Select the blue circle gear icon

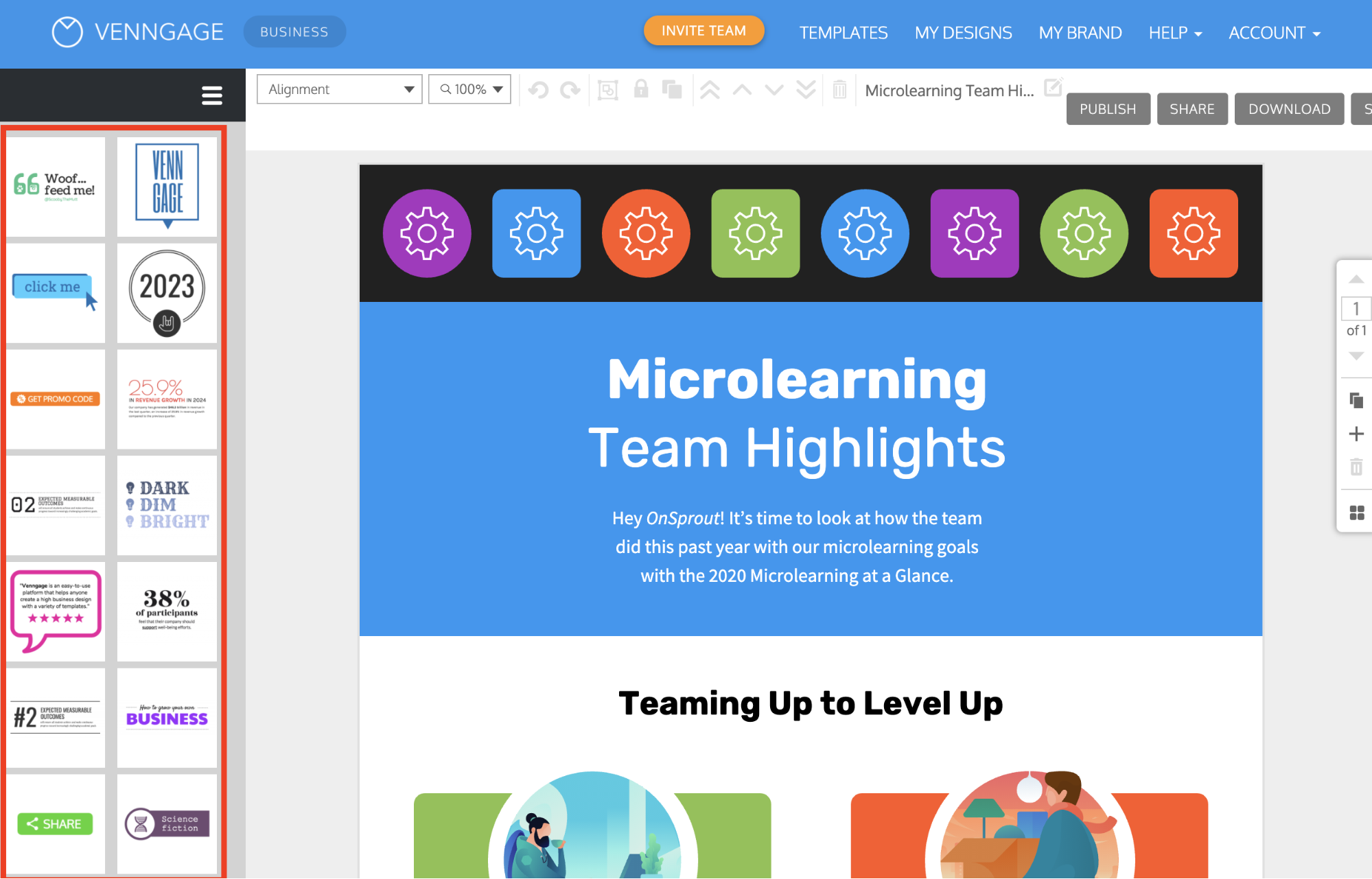coord(865,233)
